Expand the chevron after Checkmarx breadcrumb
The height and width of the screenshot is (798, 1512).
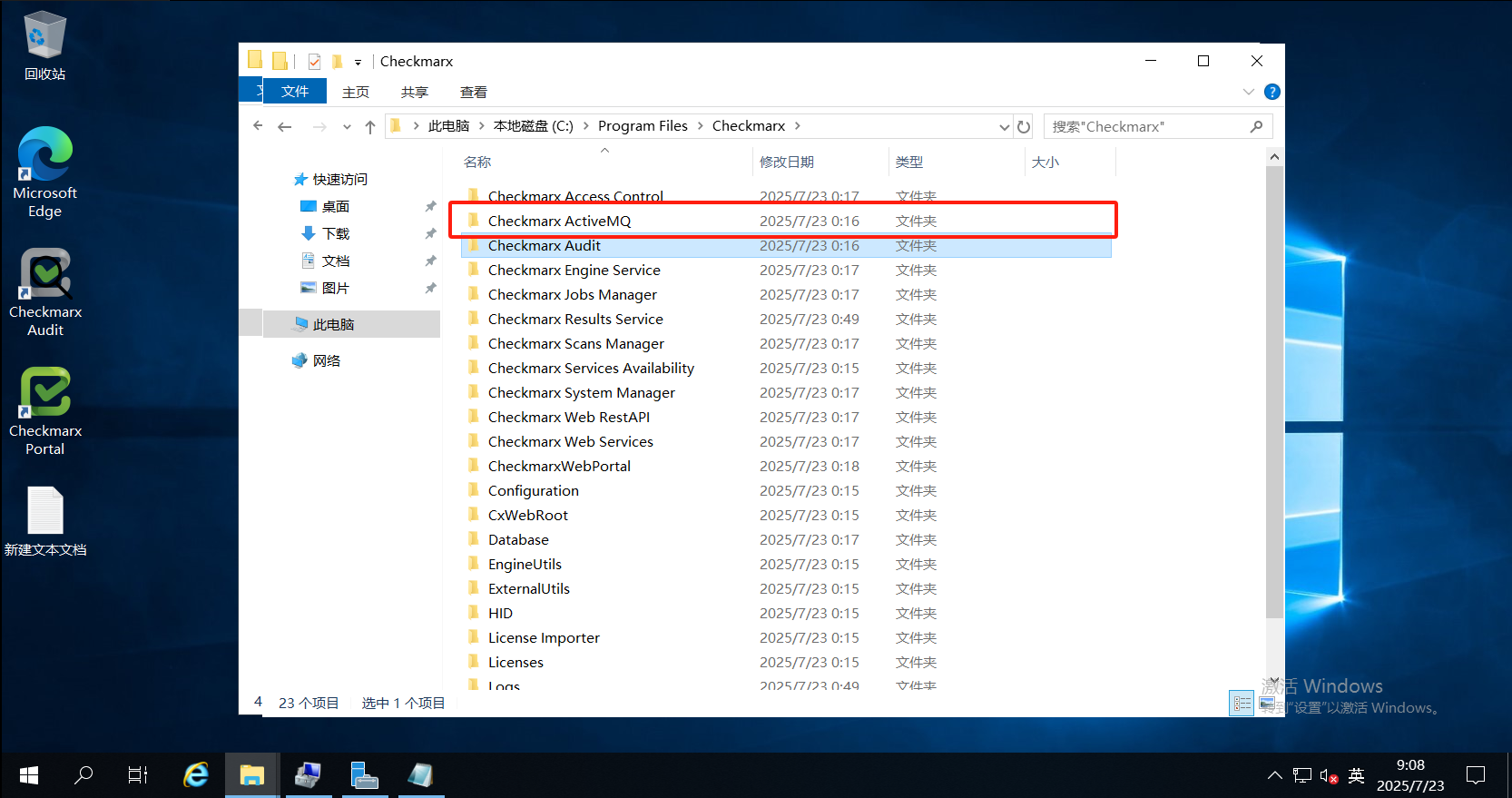798,126
